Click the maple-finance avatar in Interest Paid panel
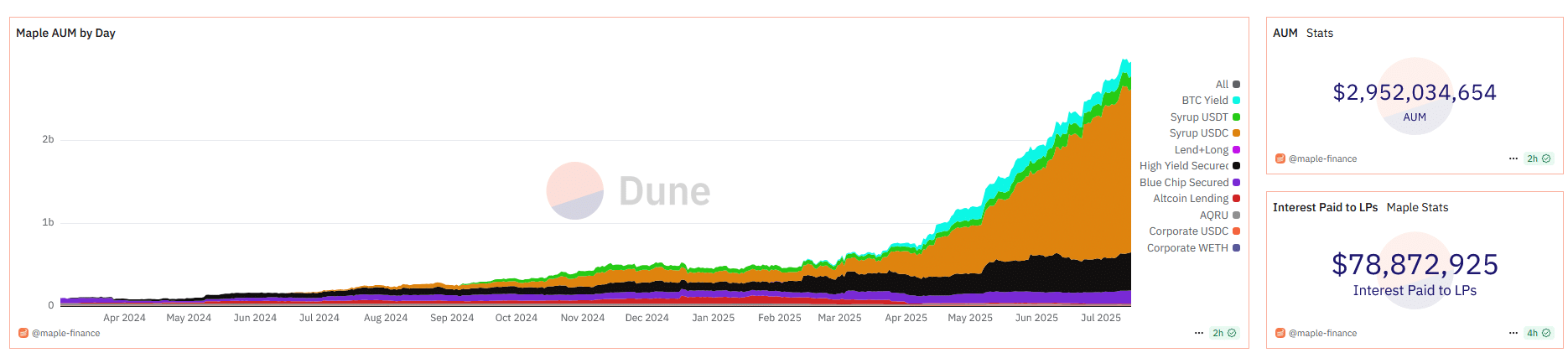The width and height of the screenshot is (1568, 353). pos(1280,333)
